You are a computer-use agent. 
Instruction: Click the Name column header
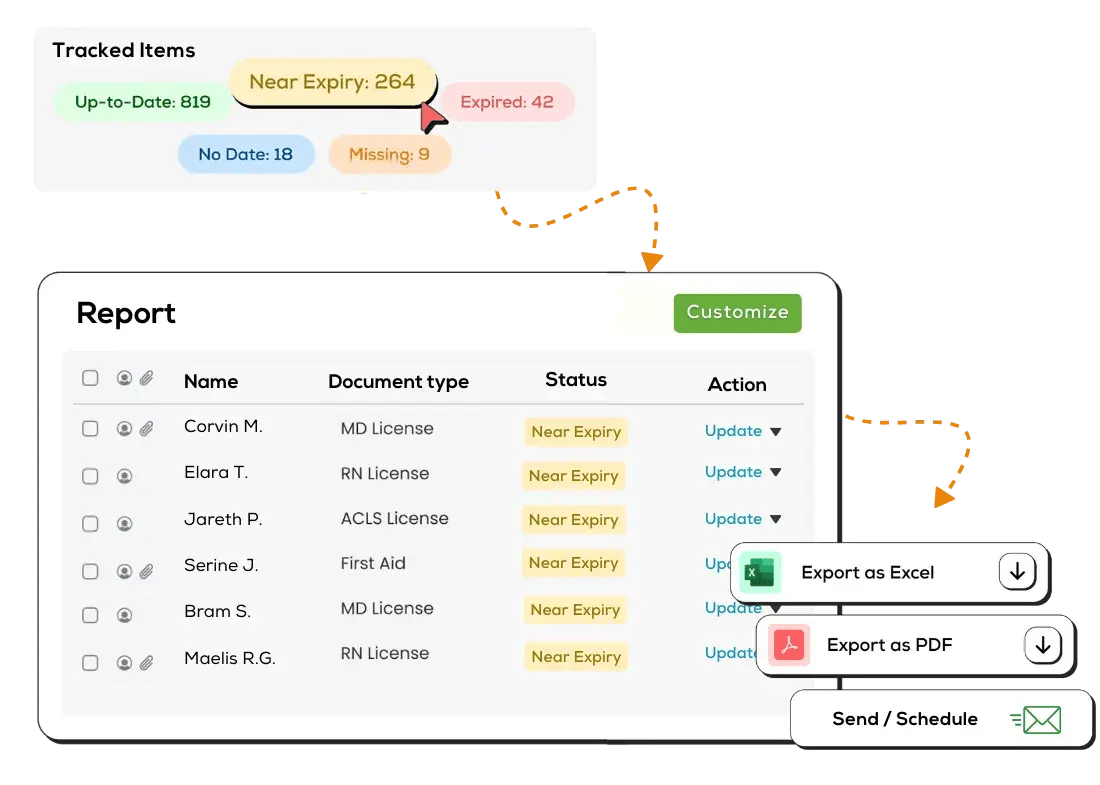[210, 382]
